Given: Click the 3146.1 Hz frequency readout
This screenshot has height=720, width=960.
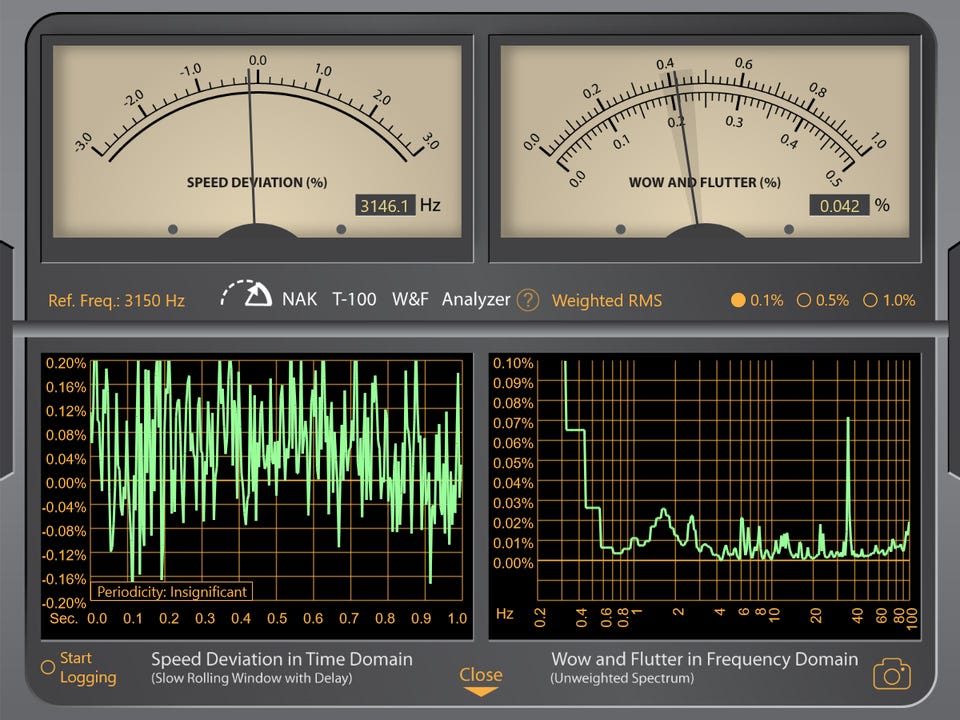Looking at the screenshot, I should click(x=386, y=206).
